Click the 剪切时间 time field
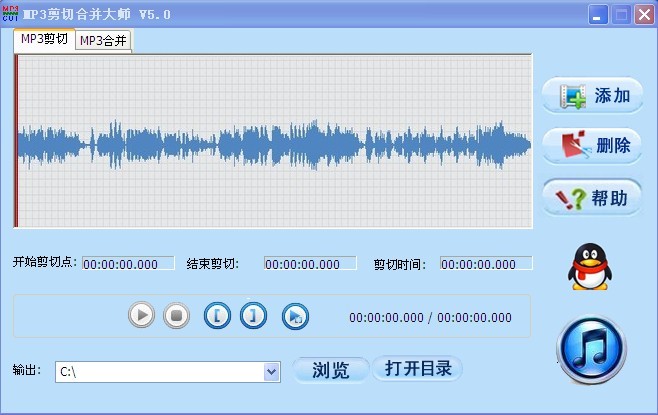Screen dimensions: 658x415 [x=486, y=264]
